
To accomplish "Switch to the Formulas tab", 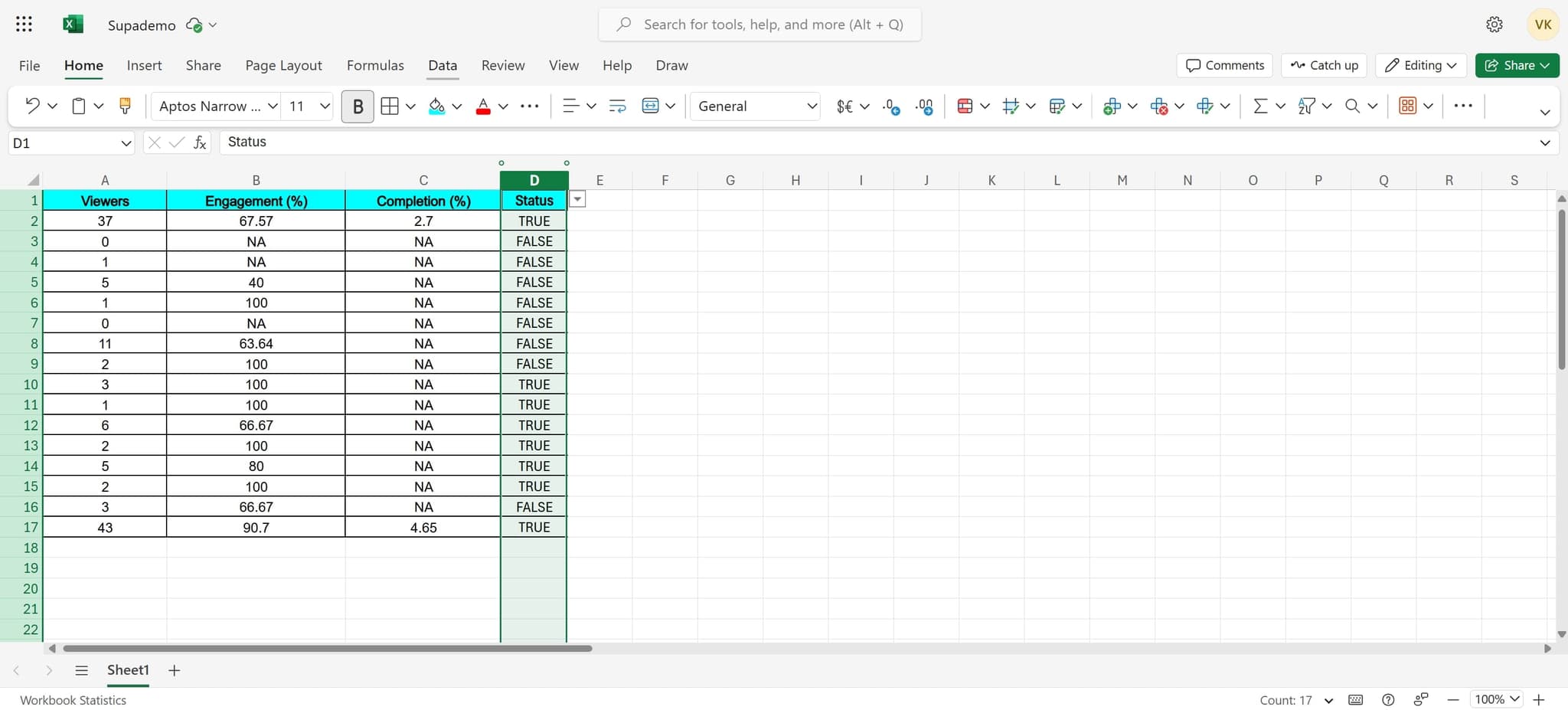I will click(x=374, y=65).
